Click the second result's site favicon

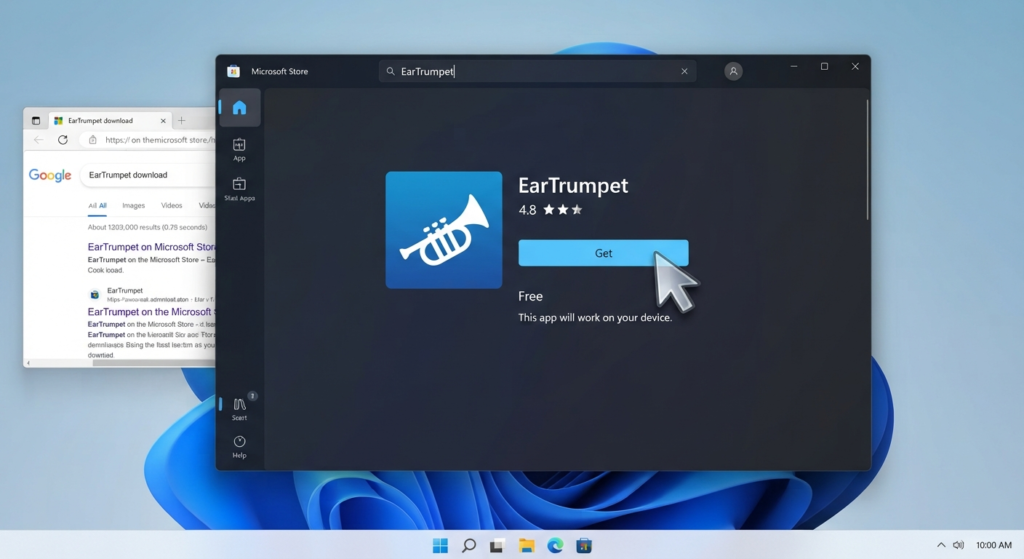click(x=95, y=295)
